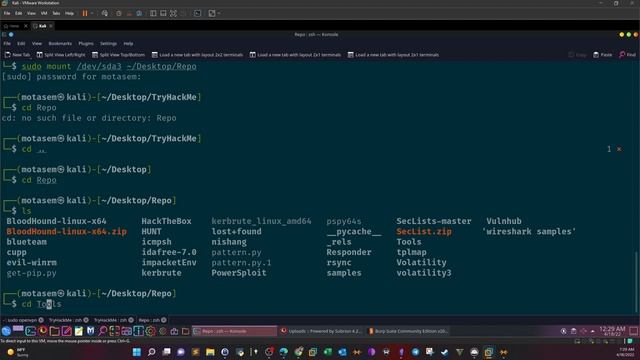This screenshot has height=360, width=640.
Task: Click the Find button in Konsole toolbar
Action: pos(628,55)
